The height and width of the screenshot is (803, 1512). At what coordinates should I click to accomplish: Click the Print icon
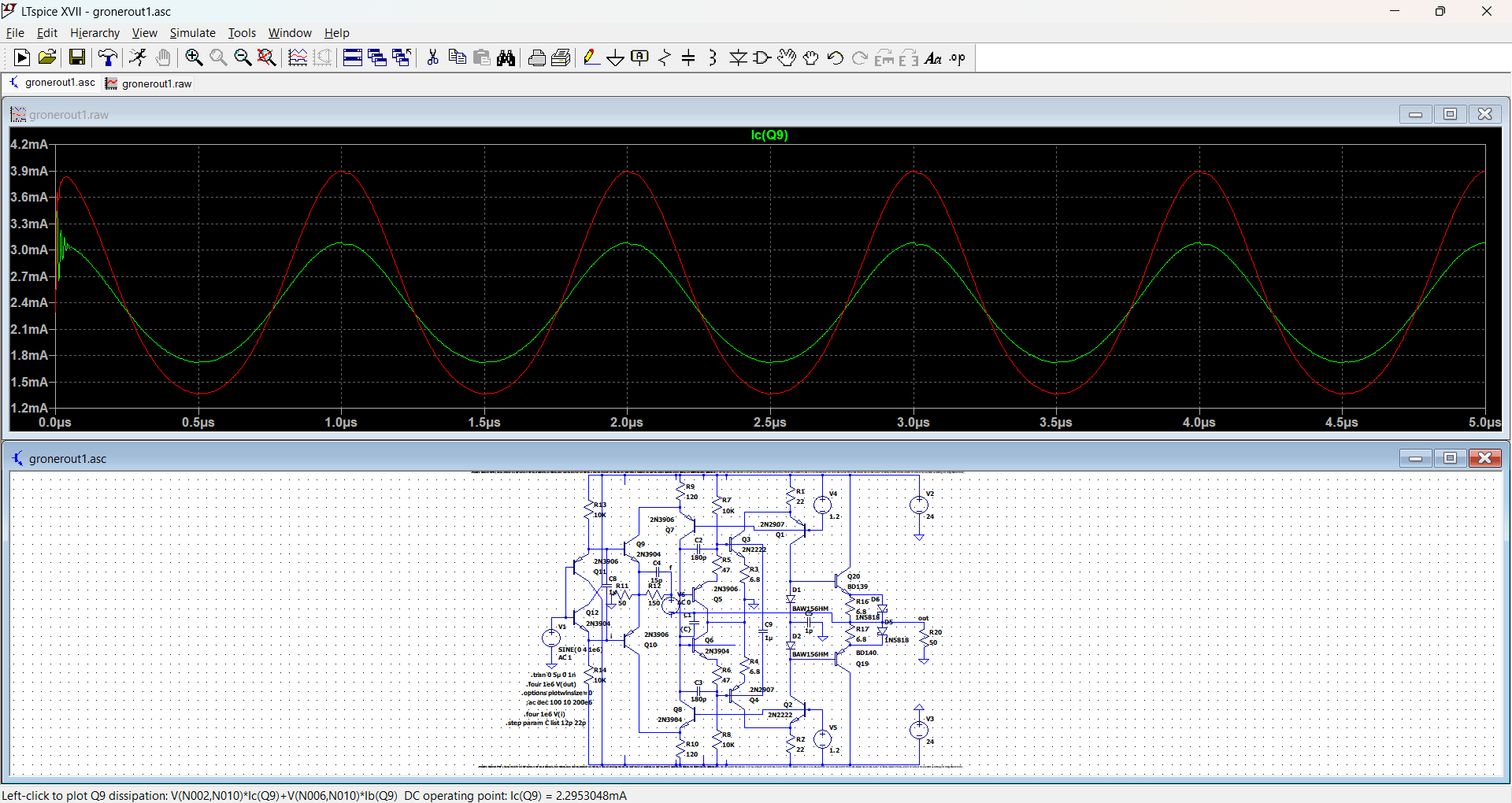[x=537, y=57]
